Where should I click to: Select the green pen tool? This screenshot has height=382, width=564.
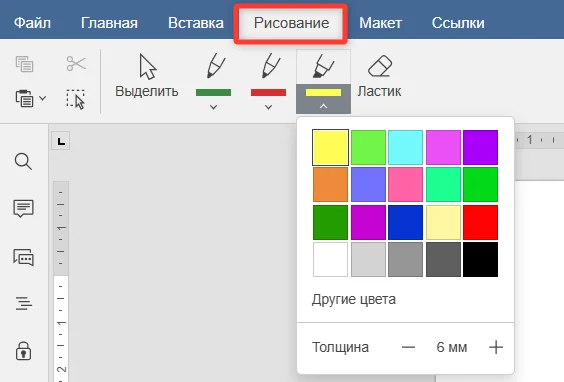point(213,74)
